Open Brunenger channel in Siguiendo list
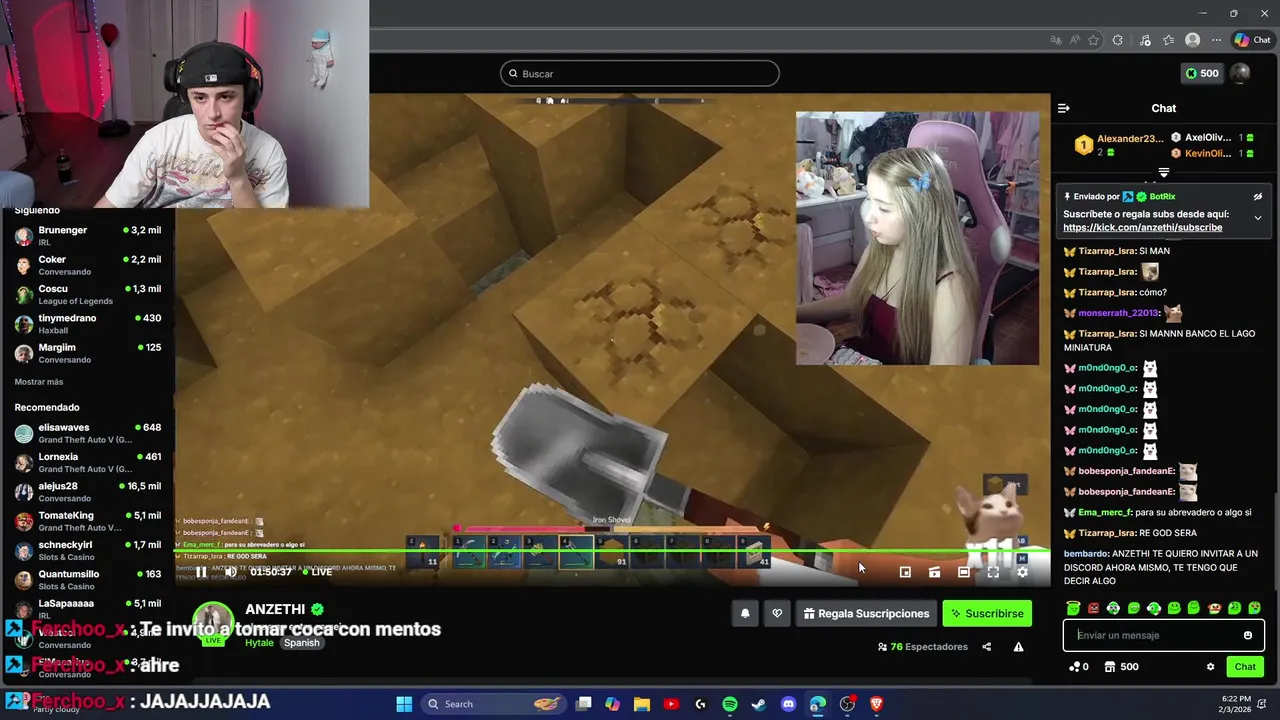Image resolution: width=1280 pixels, height=720 pixels. click(x=88, y=236)
